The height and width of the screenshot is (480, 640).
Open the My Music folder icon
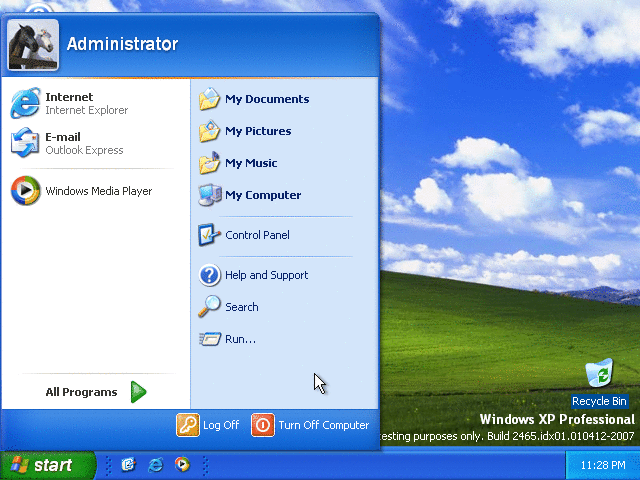(x=209, y=163)
